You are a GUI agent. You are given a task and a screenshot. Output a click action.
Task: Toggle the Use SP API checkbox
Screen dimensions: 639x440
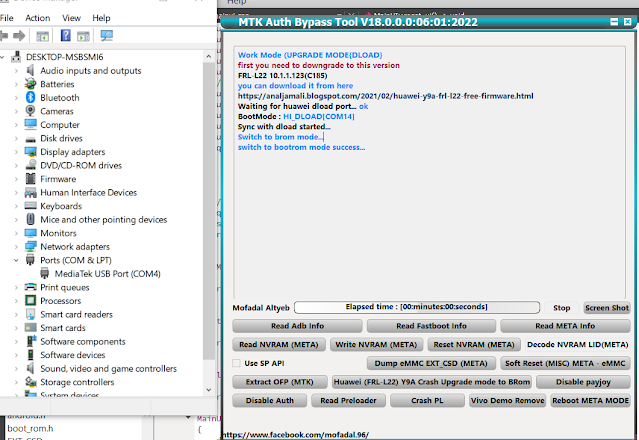click(236, 363)
